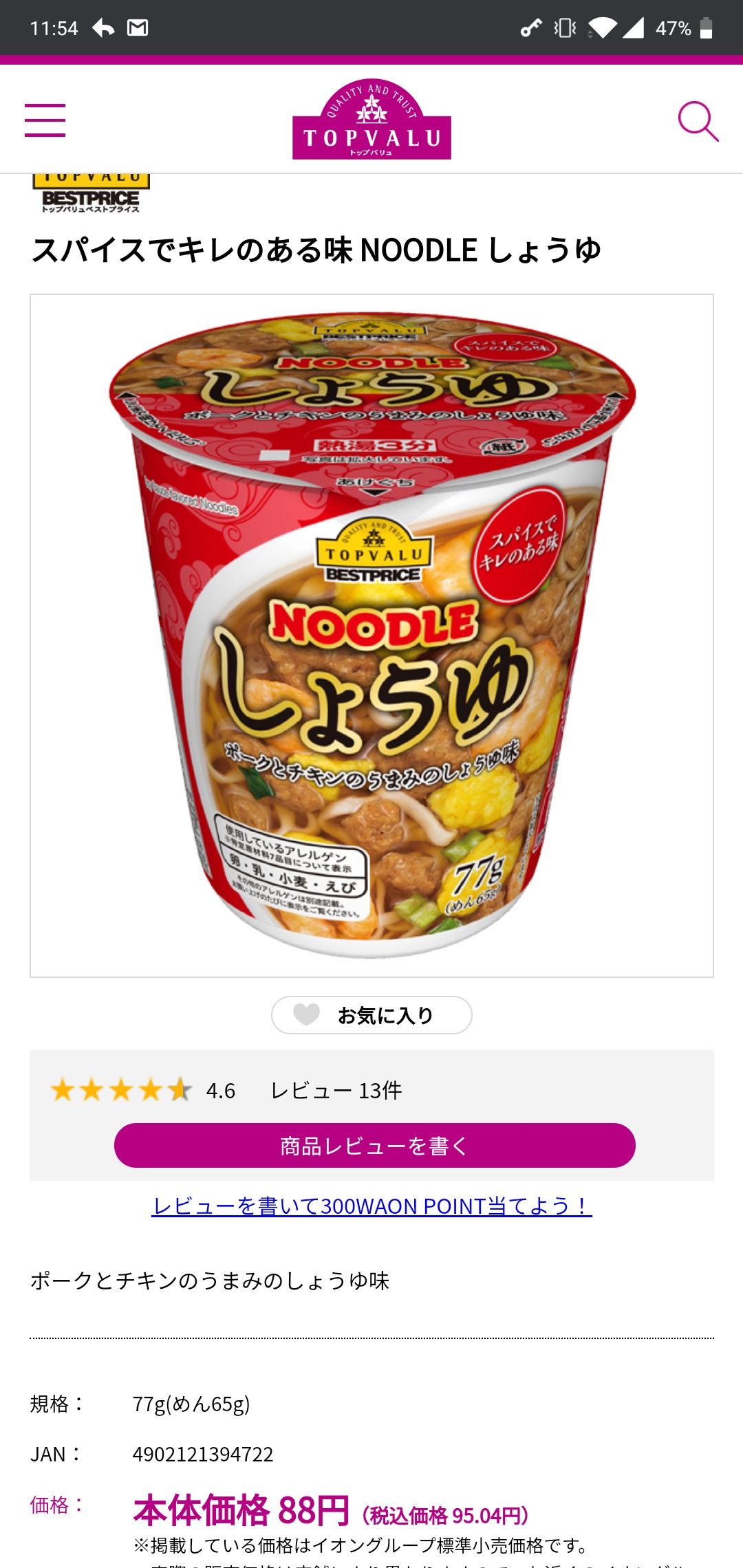
Task: Select the product title text
Action: tap(316, 250)
